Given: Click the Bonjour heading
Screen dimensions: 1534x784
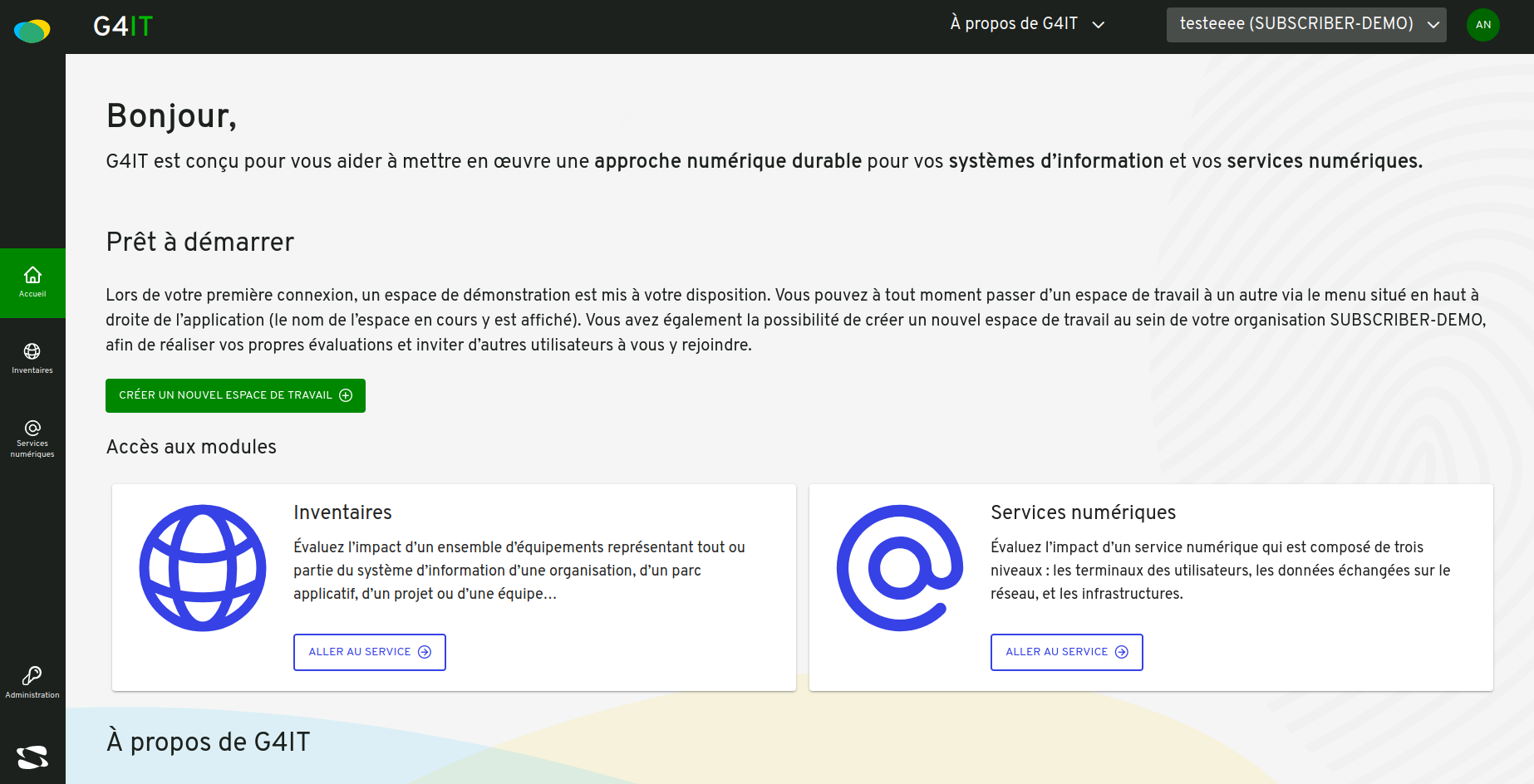Looking at the screenshot, I should [171, 116].
